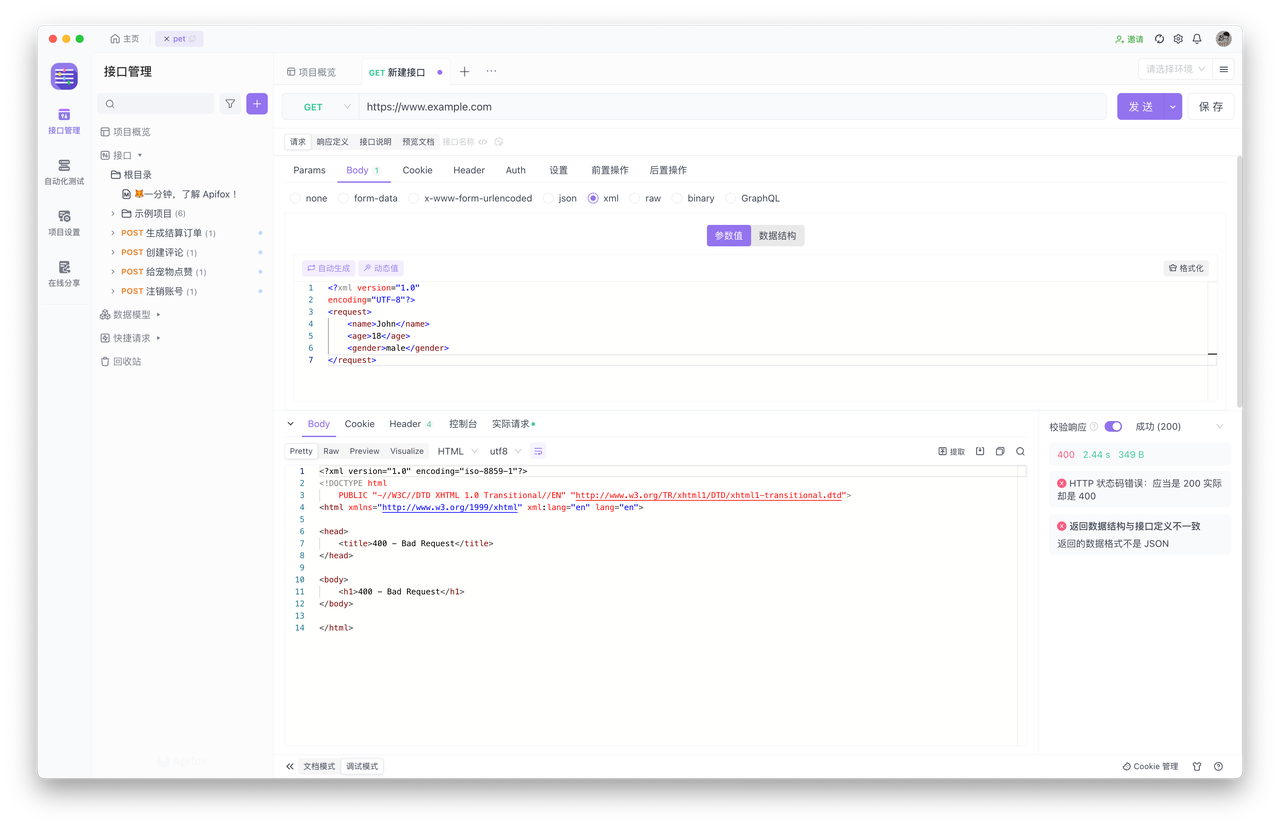Click the purple plus button to add an API
This screenshot has width=1280, height=828.
tap(257, 103)
